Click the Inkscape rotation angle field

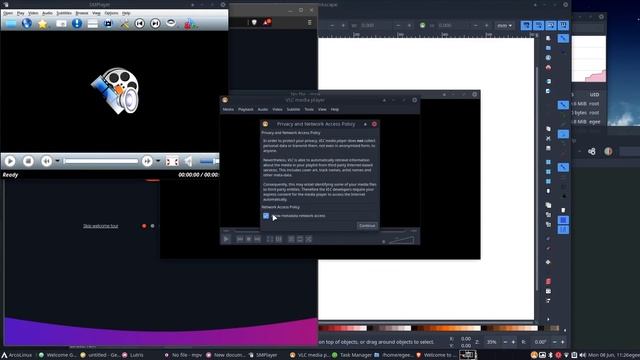coord(540,342)
